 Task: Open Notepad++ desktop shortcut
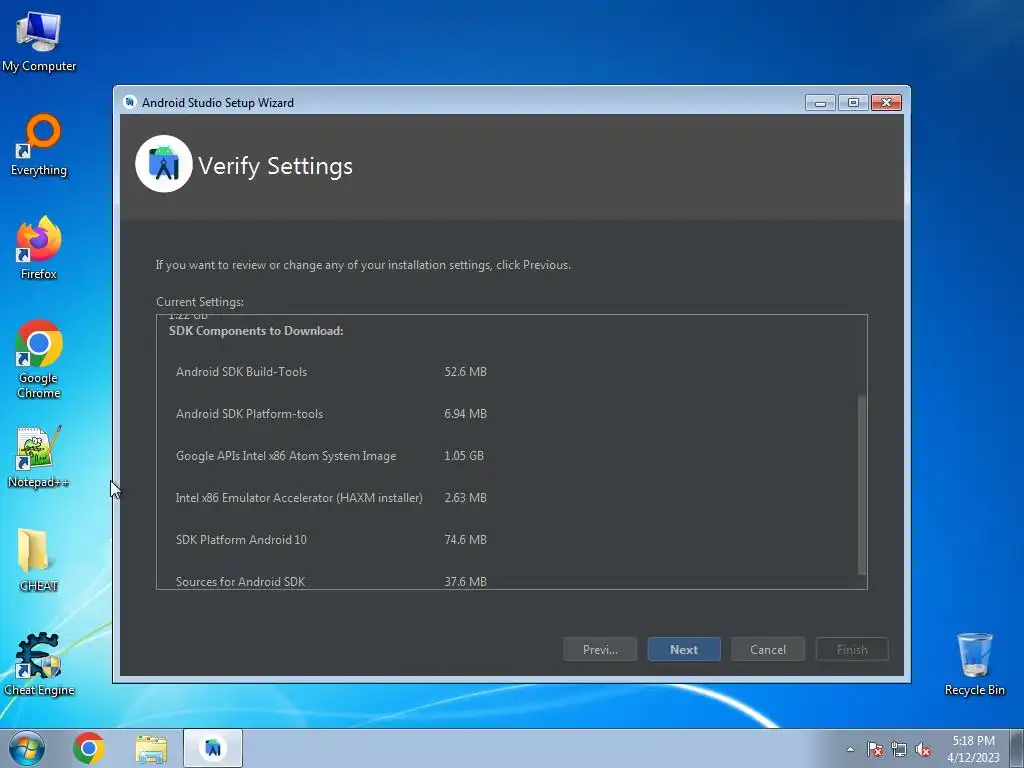(x=39, y=457)
